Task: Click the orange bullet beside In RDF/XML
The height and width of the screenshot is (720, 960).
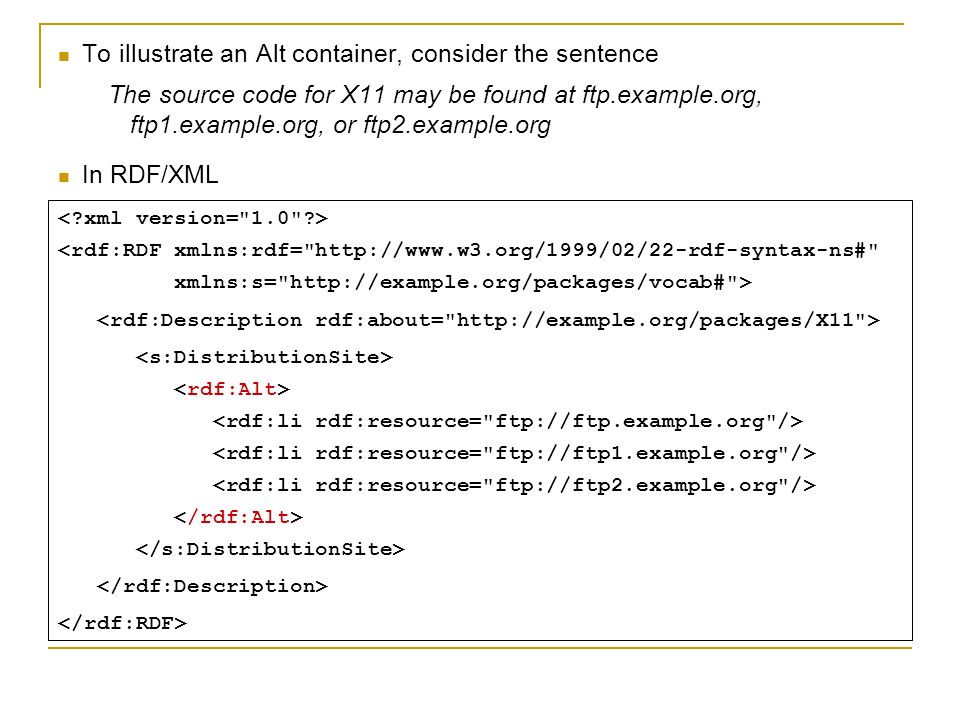Action: (64, 178)
